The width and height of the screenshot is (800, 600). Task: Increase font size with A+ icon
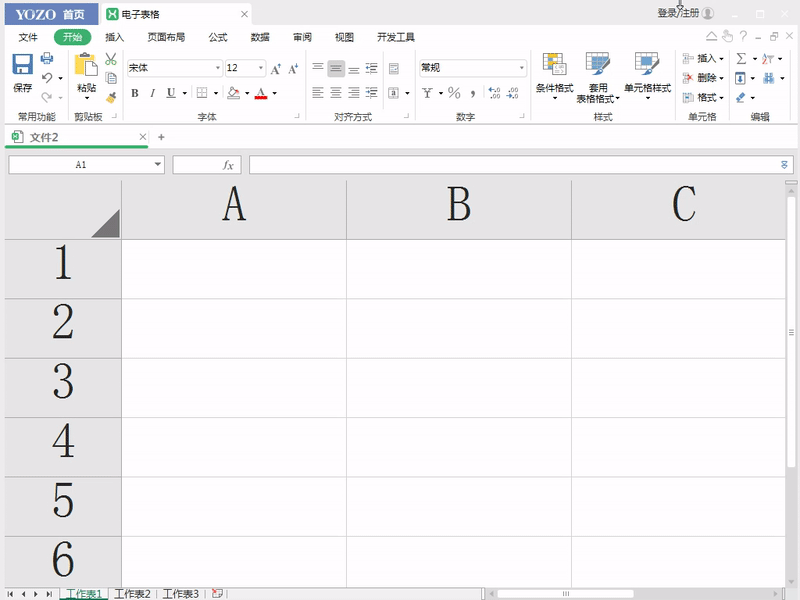pyautogui.click(x=276, y=69)
